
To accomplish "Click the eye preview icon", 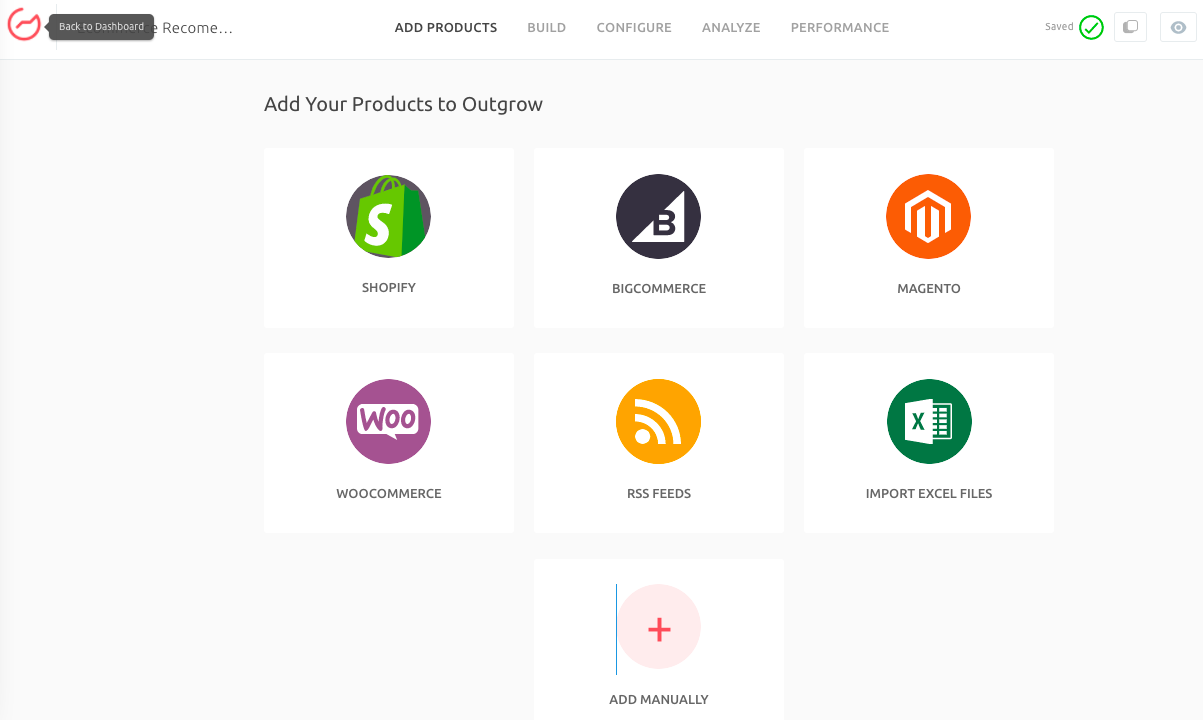I will point(1178,27).
